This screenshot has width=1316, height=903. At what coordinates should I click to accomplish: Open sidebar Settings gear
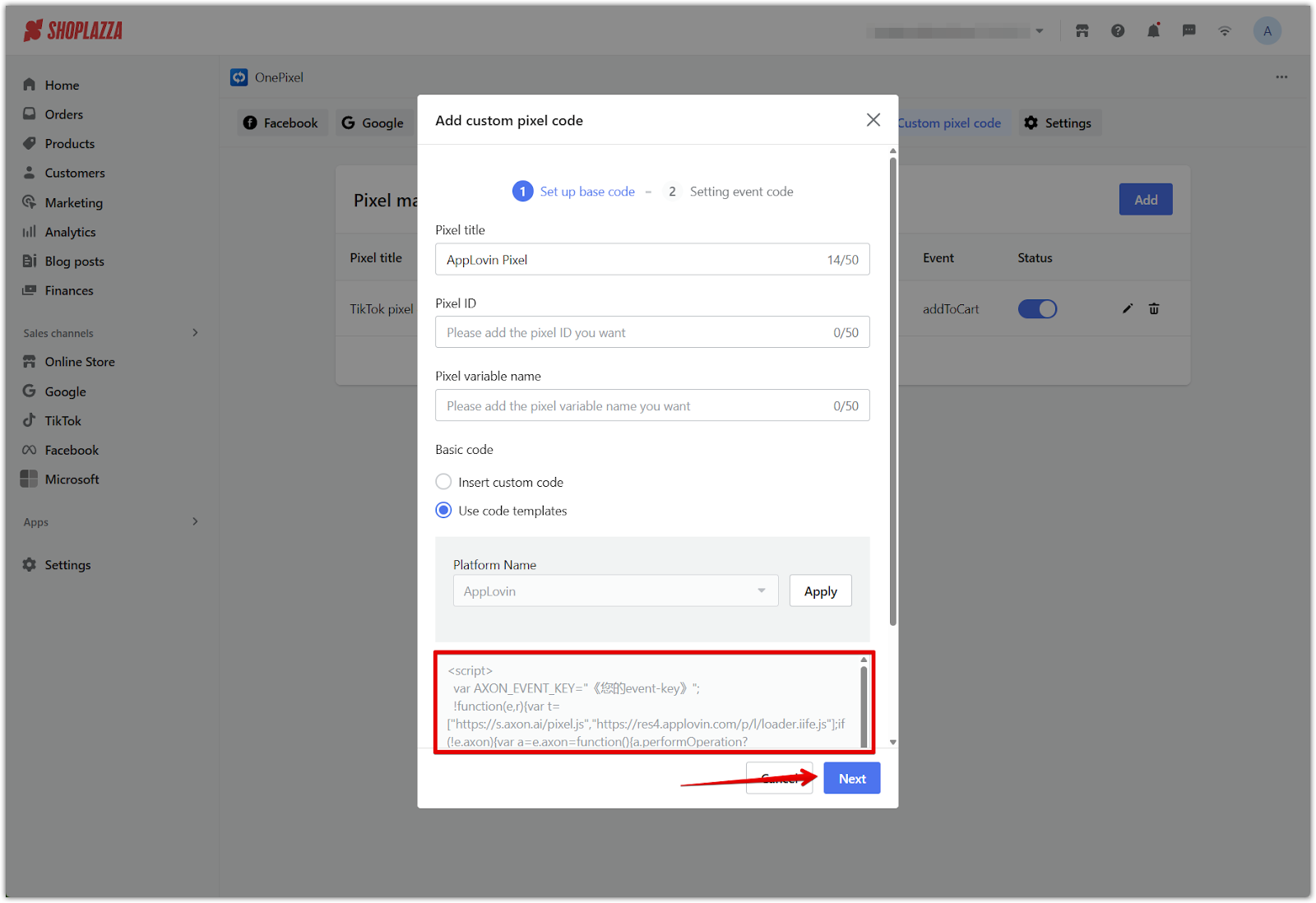click(x=30, y=565)
